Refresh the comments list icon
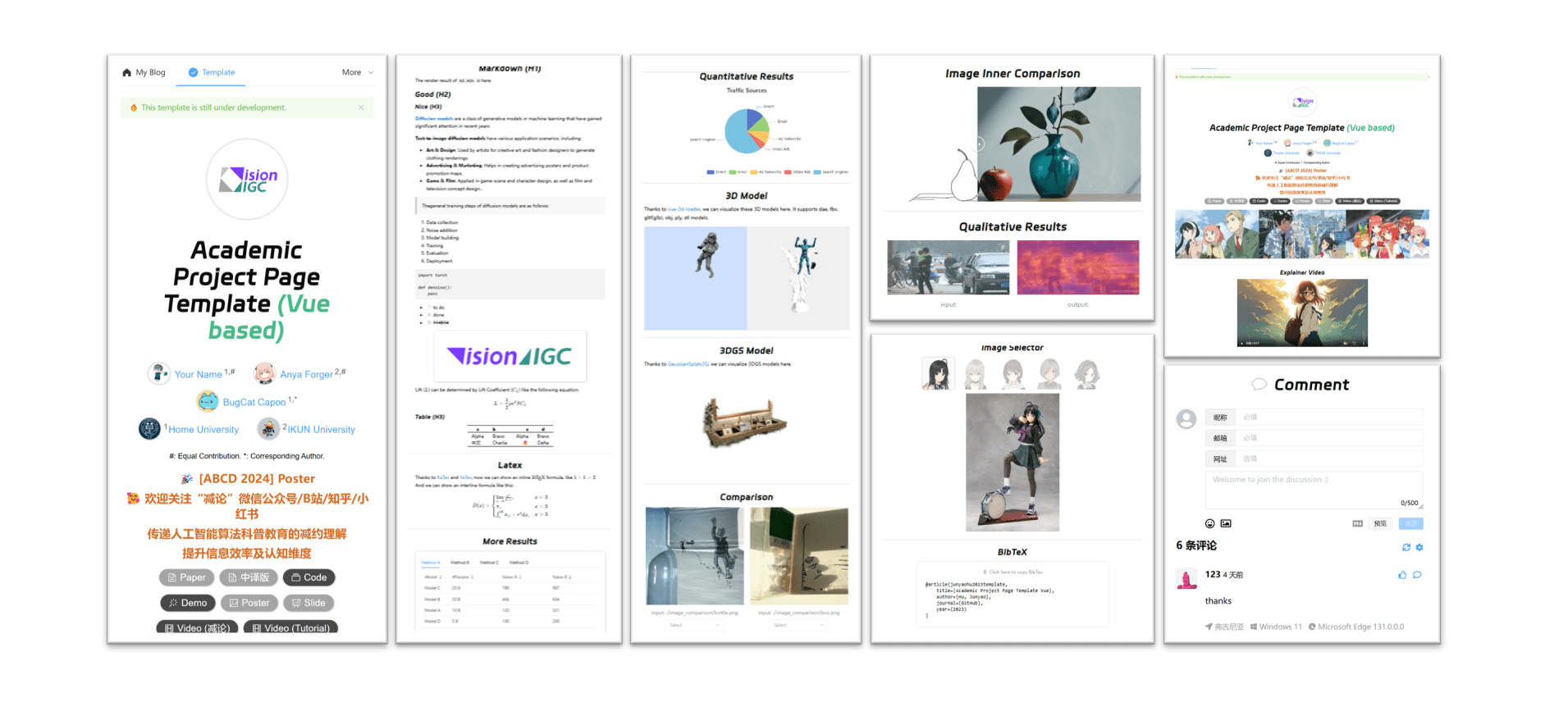This screenshot has height=707, width=1568. coord(1406,547)
